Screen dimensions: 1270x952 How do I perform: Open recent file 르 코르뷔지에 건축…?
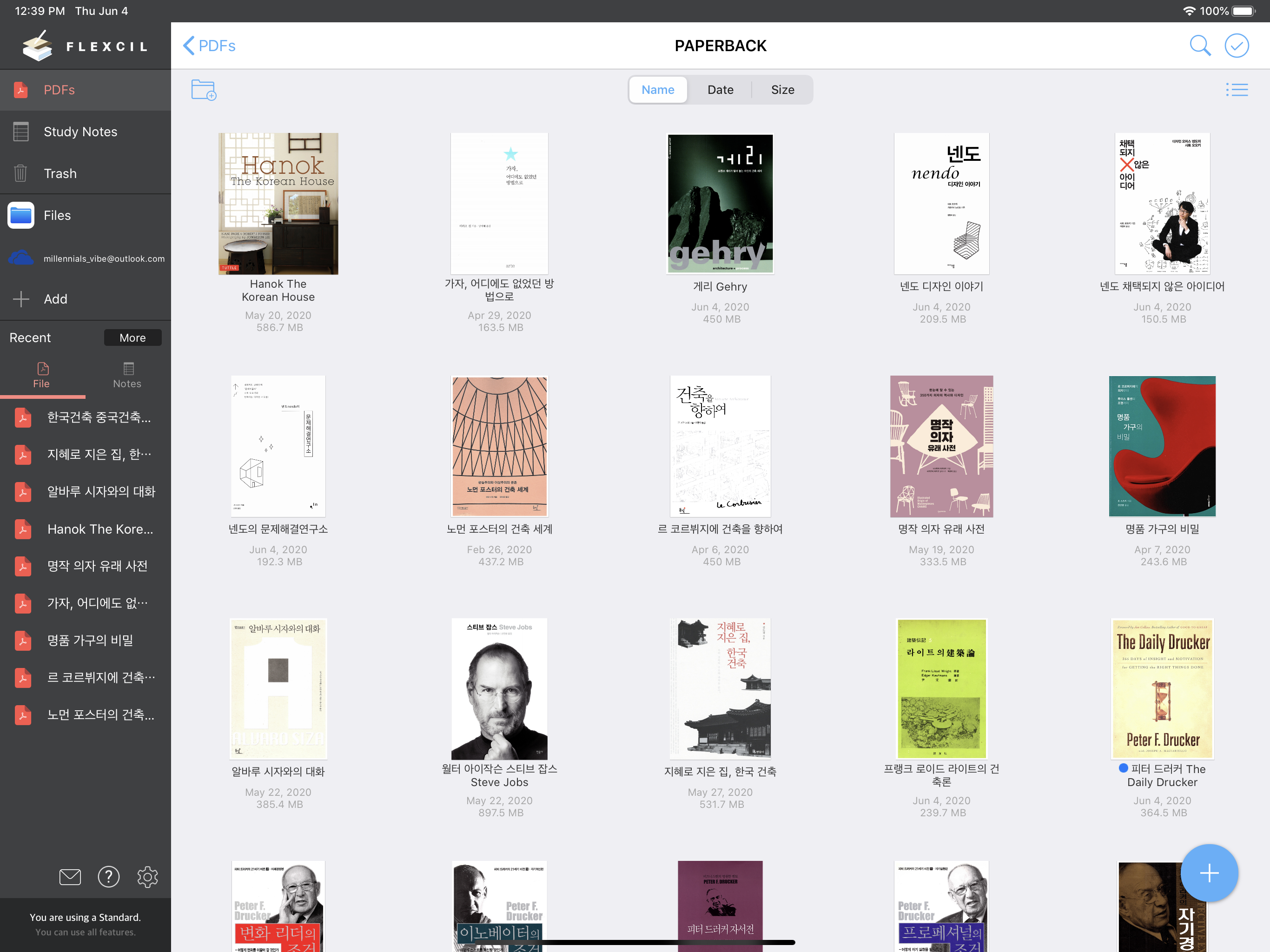click(86, 678)
